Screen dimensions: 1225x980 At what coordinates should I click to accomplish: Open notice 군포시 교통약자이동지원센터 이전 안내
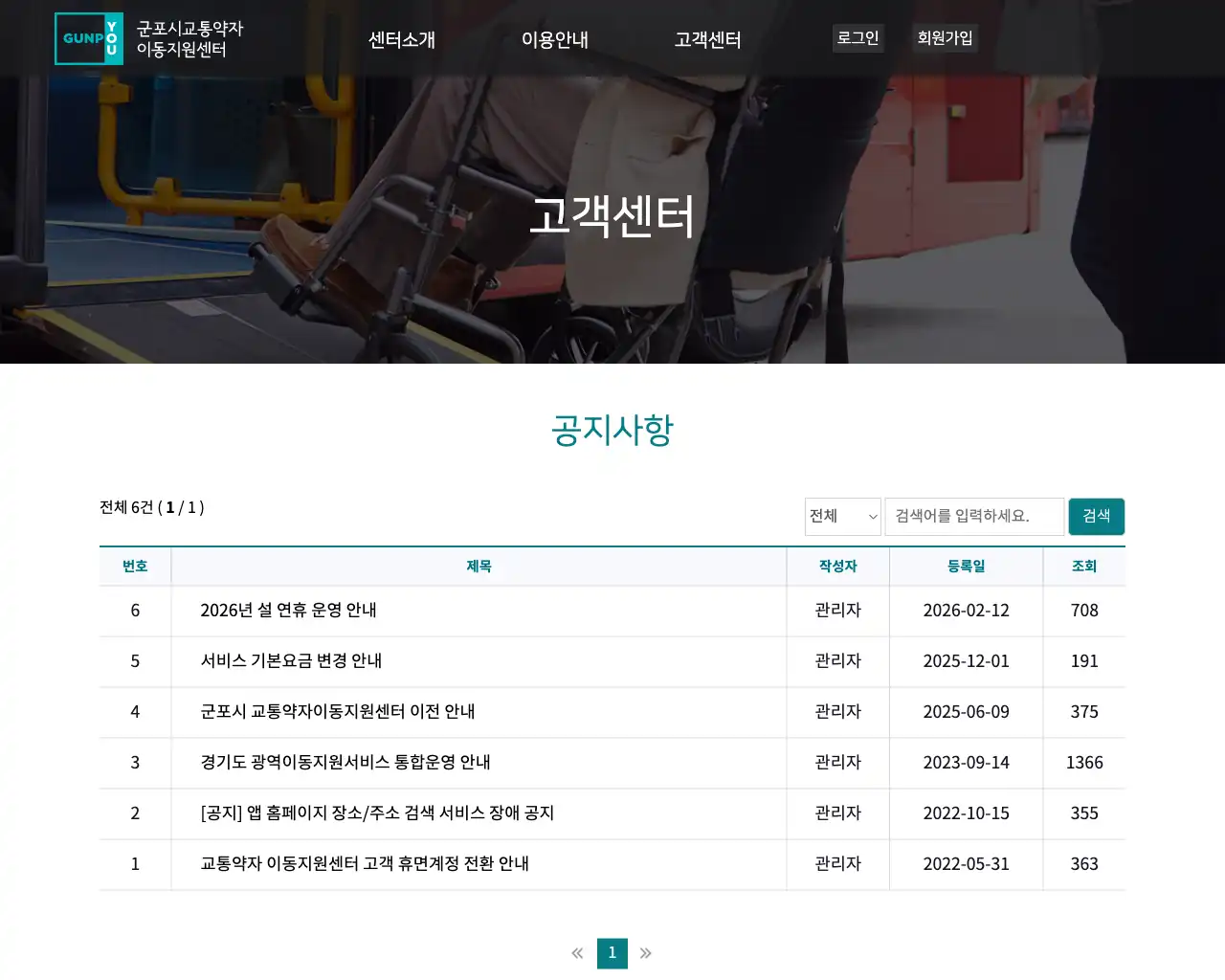[x=338, y=712]
